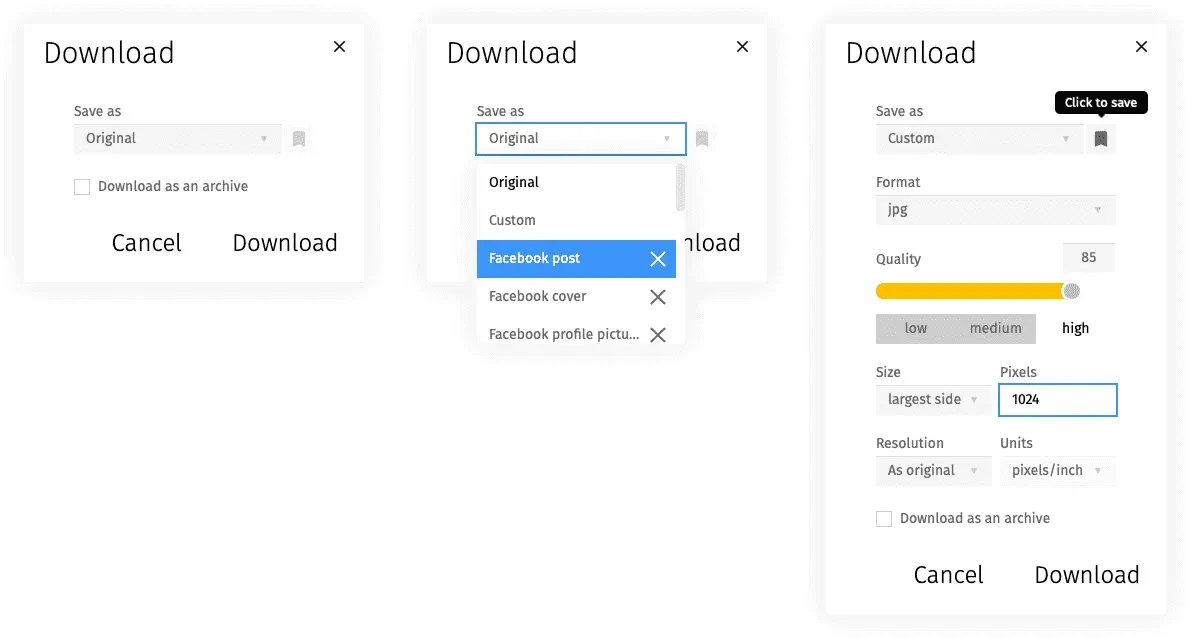1190x638 pixels.
Task: Open the Resolution As original dropdown
Action: pyautogui.click(x=933, y=471)
